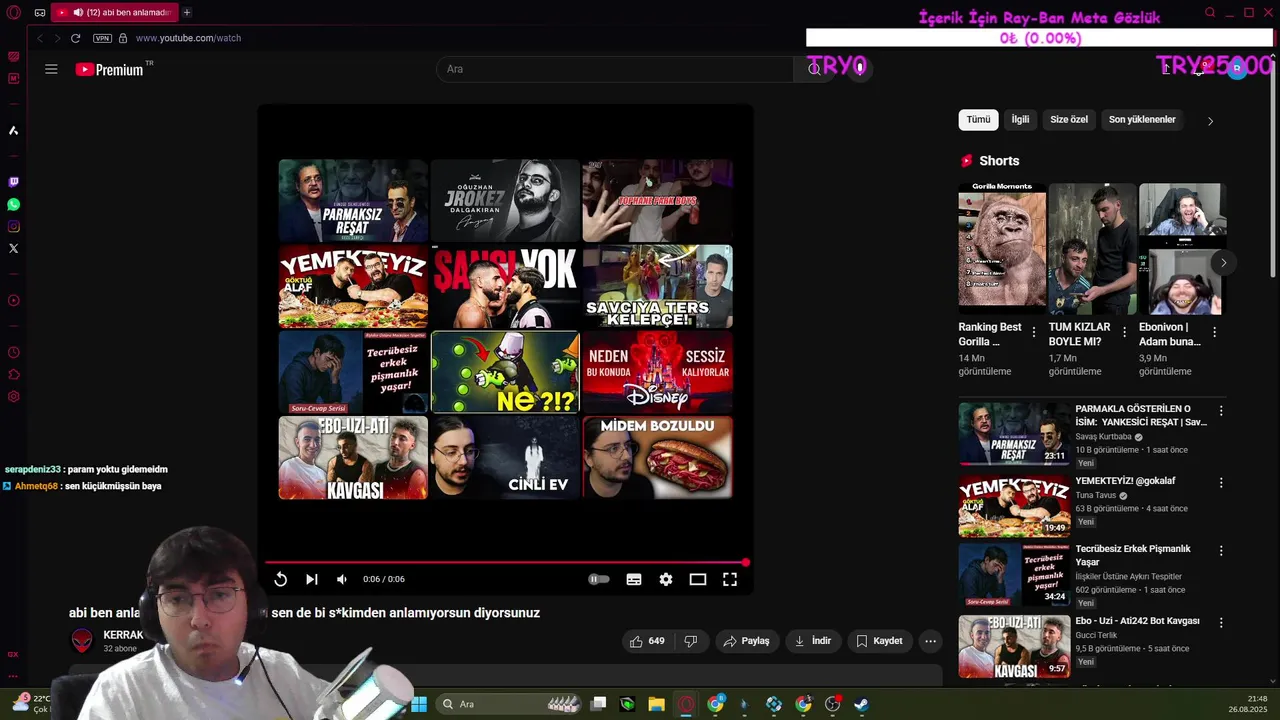Open the X sidebar icon in Opera
The height and width of the screenshot is (720, 1280).
click(13, 248)
